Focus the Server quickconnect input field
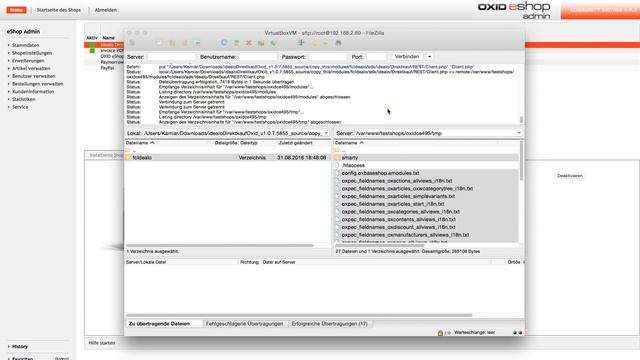640x360 pixels. point(171,57)
